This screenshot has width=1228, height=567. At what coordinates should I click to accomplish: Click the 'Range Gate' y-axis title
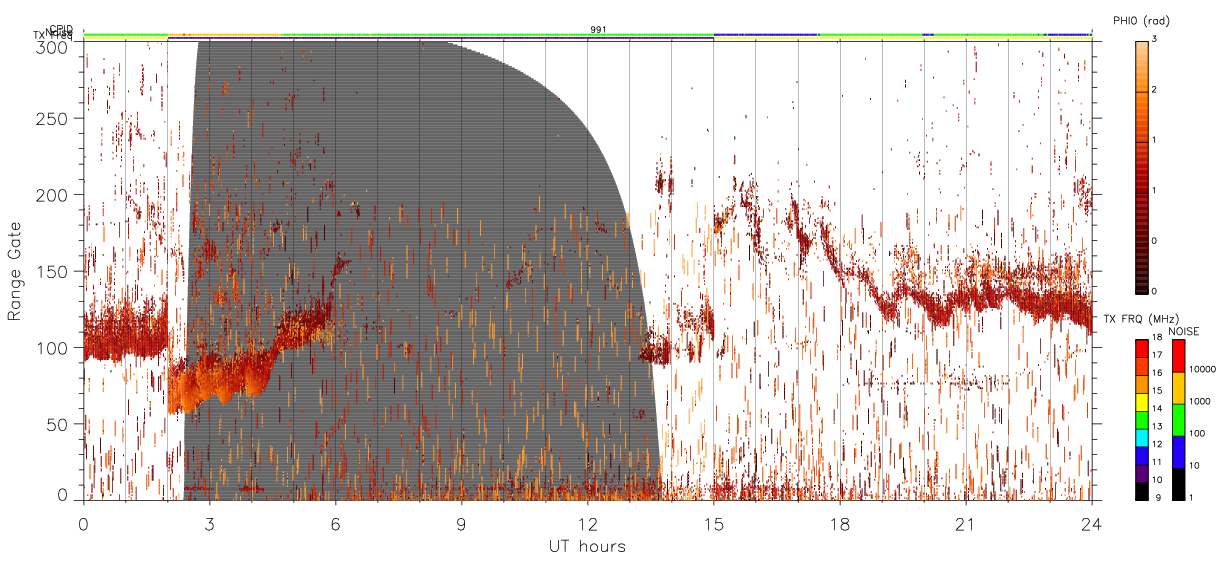(15, 270)
